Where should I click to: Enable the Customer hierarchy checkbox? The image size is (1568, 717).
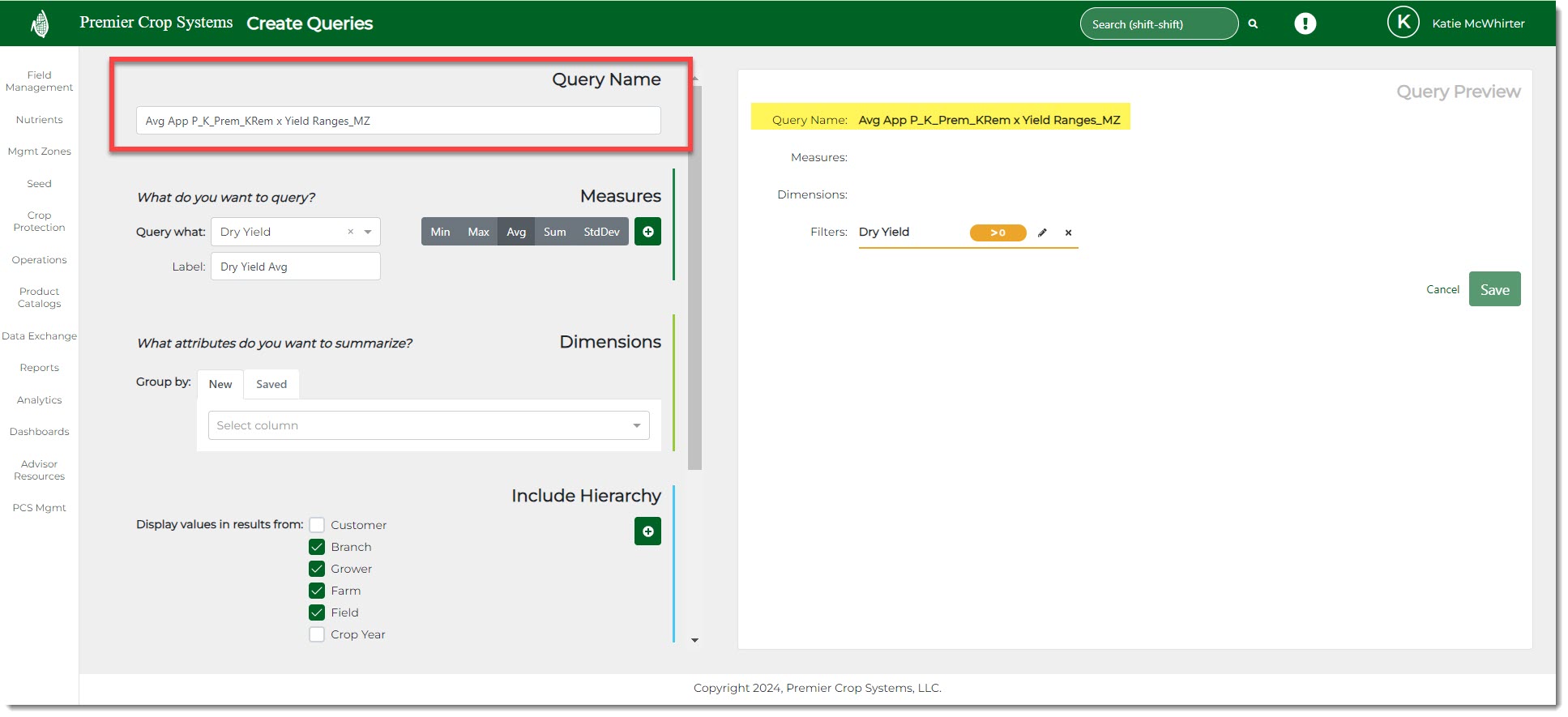pyautogui.click(x=317, y=525)
